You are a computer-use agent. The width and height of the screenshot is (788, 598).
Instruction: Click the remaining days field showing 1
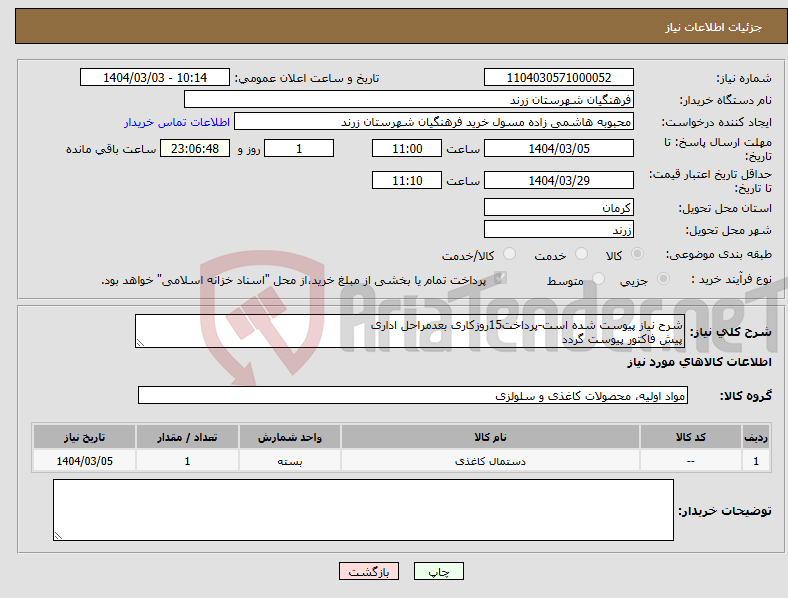pyautogui.click(x=299, y=148)
